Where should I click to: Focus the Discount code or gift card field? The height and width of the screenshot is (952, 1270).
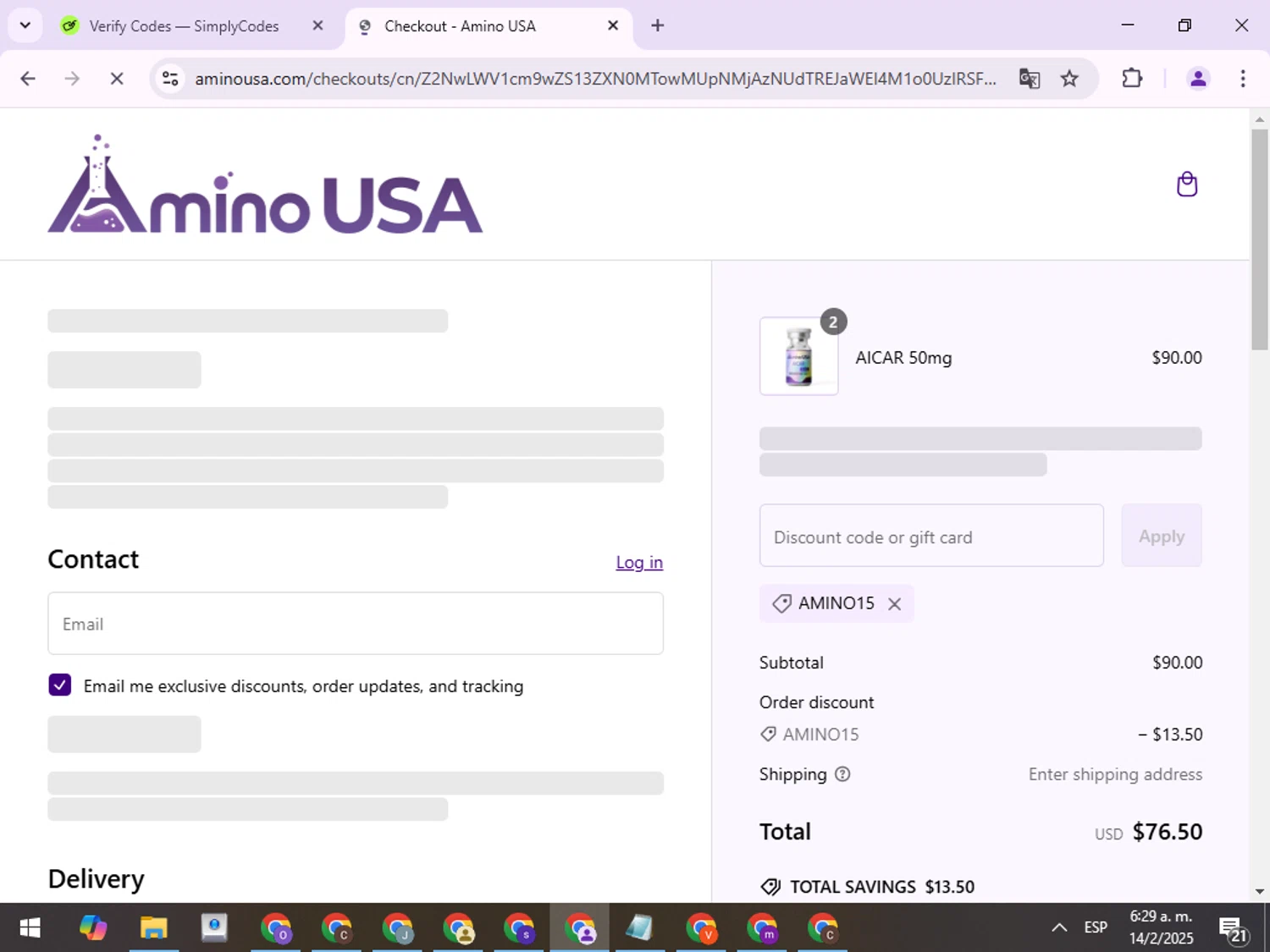pyautogui.click(x=931, y=536)
